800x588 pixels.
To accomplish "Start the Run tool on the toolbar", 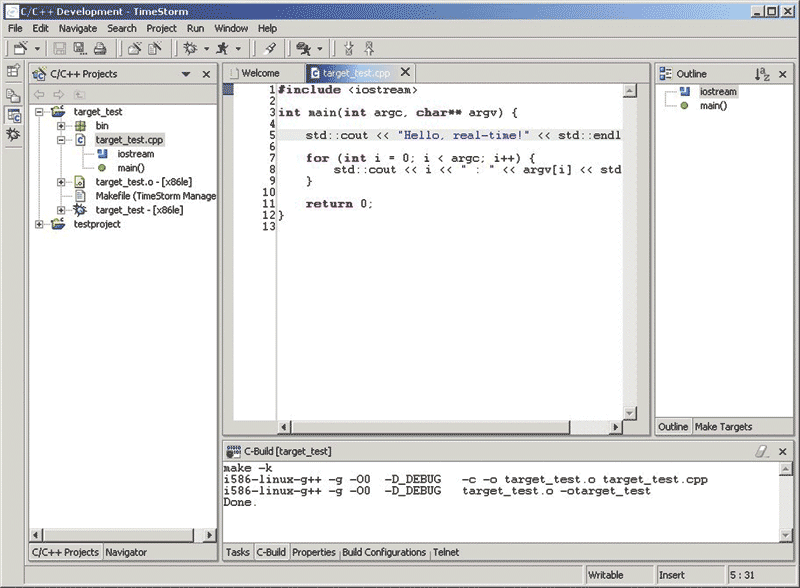I will point(223,47).
